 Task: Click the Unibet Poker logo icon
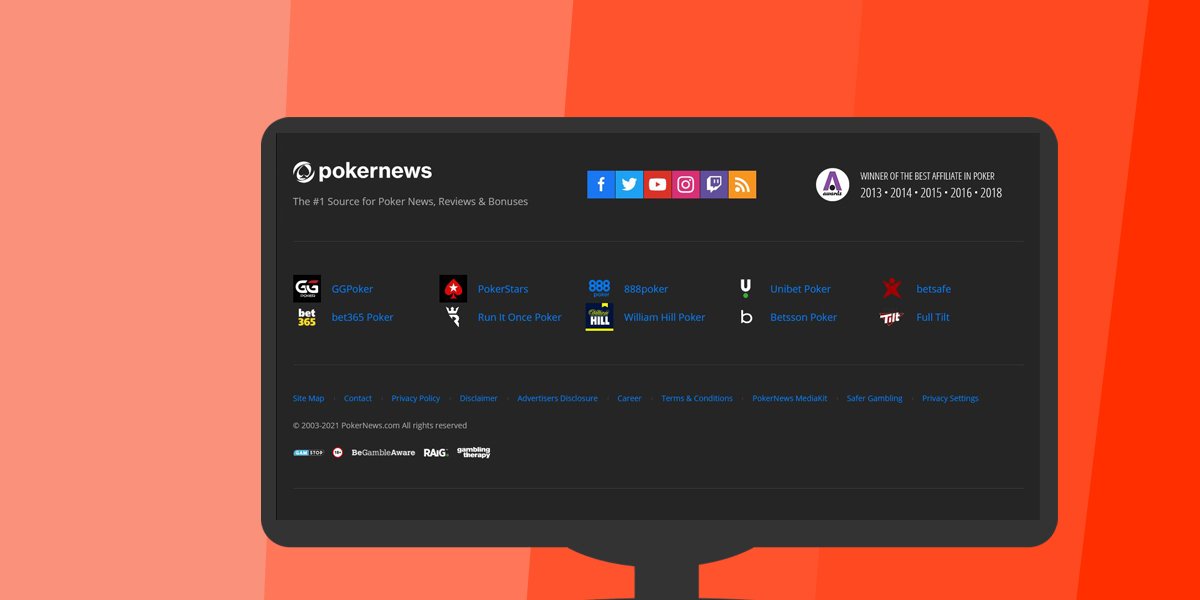(745, 288)
